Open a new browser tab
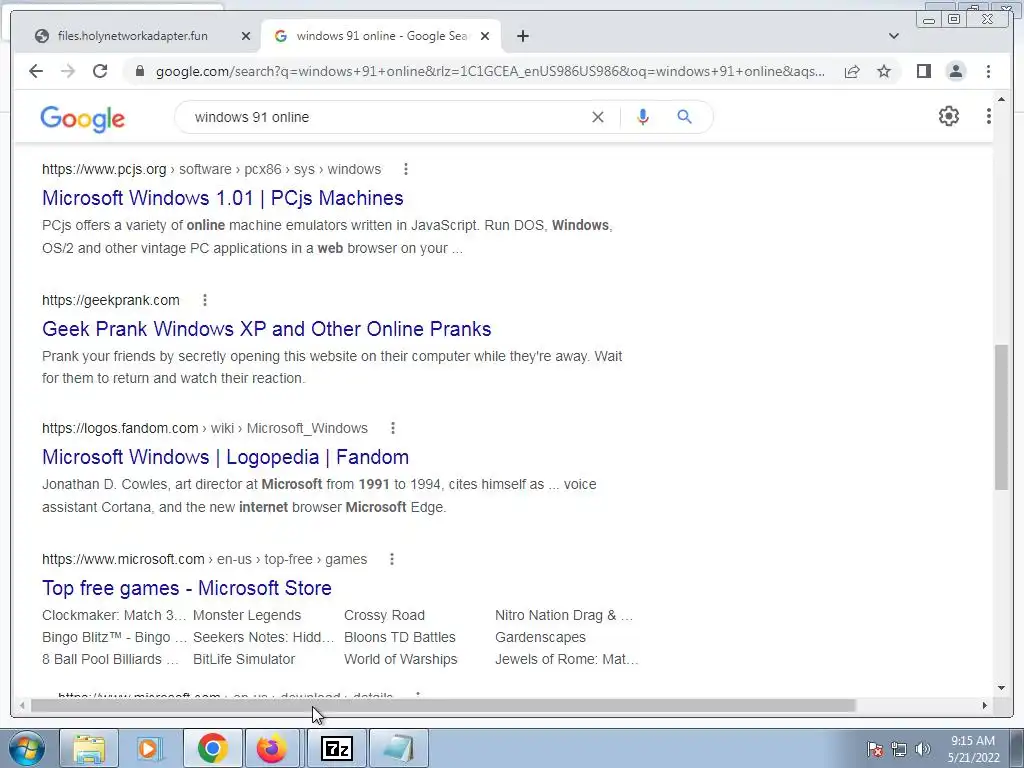Viewport: 1024px width, 768px height. pos(522,36)
